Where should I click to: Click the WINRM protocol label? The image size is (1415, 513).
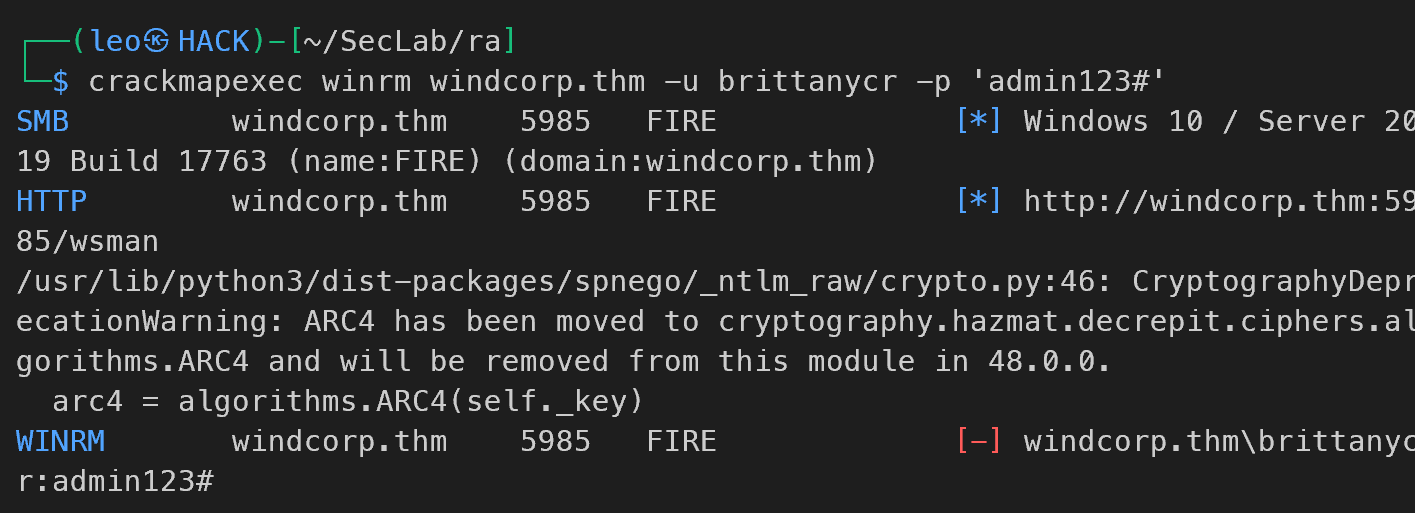tap(61, 441)
